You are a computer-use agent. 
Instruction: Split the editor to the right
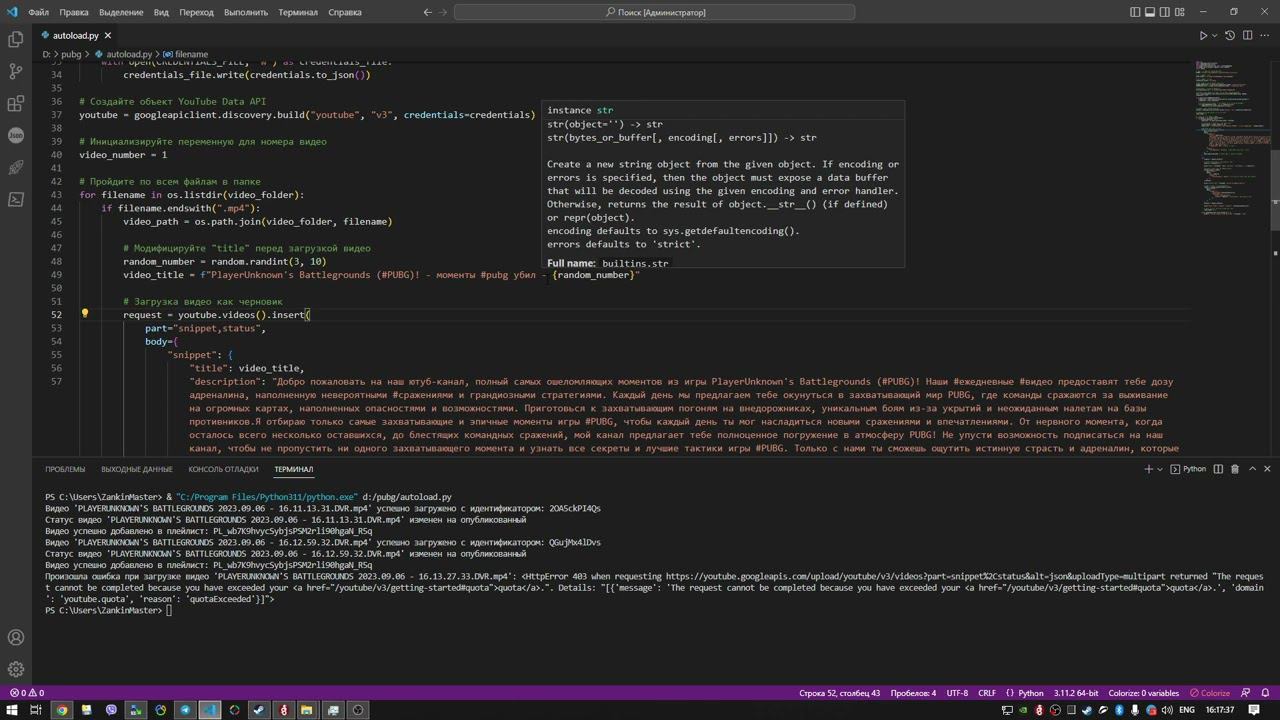(1247, 35)
